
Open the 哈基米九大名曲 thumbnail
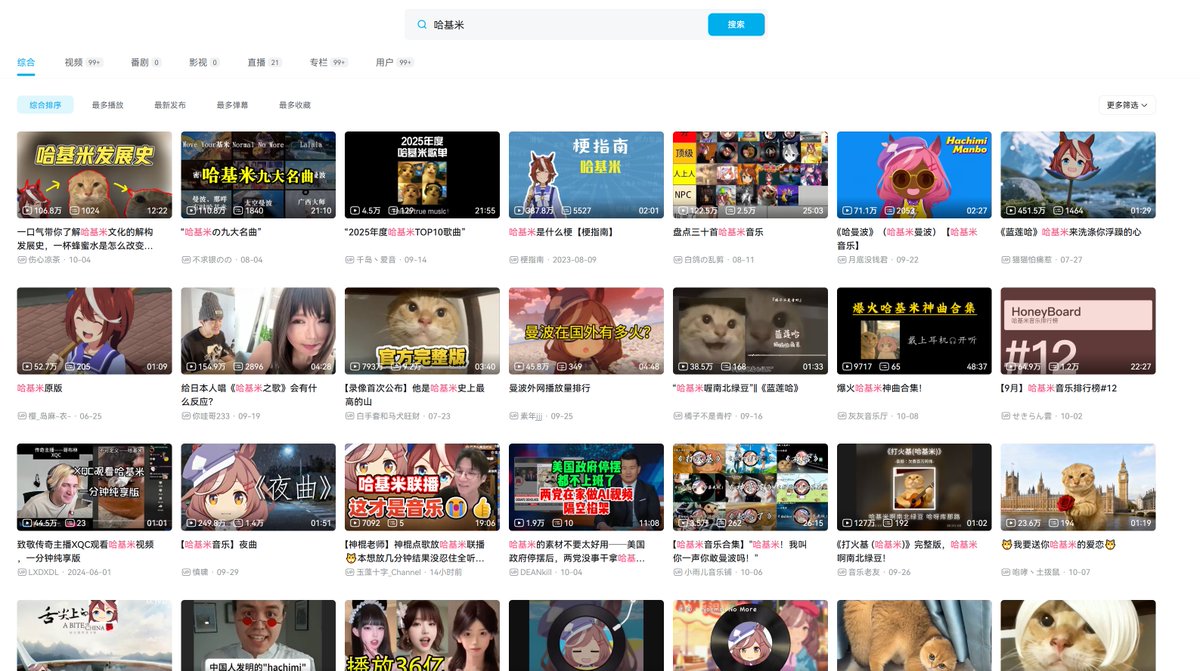click(258, 175)
